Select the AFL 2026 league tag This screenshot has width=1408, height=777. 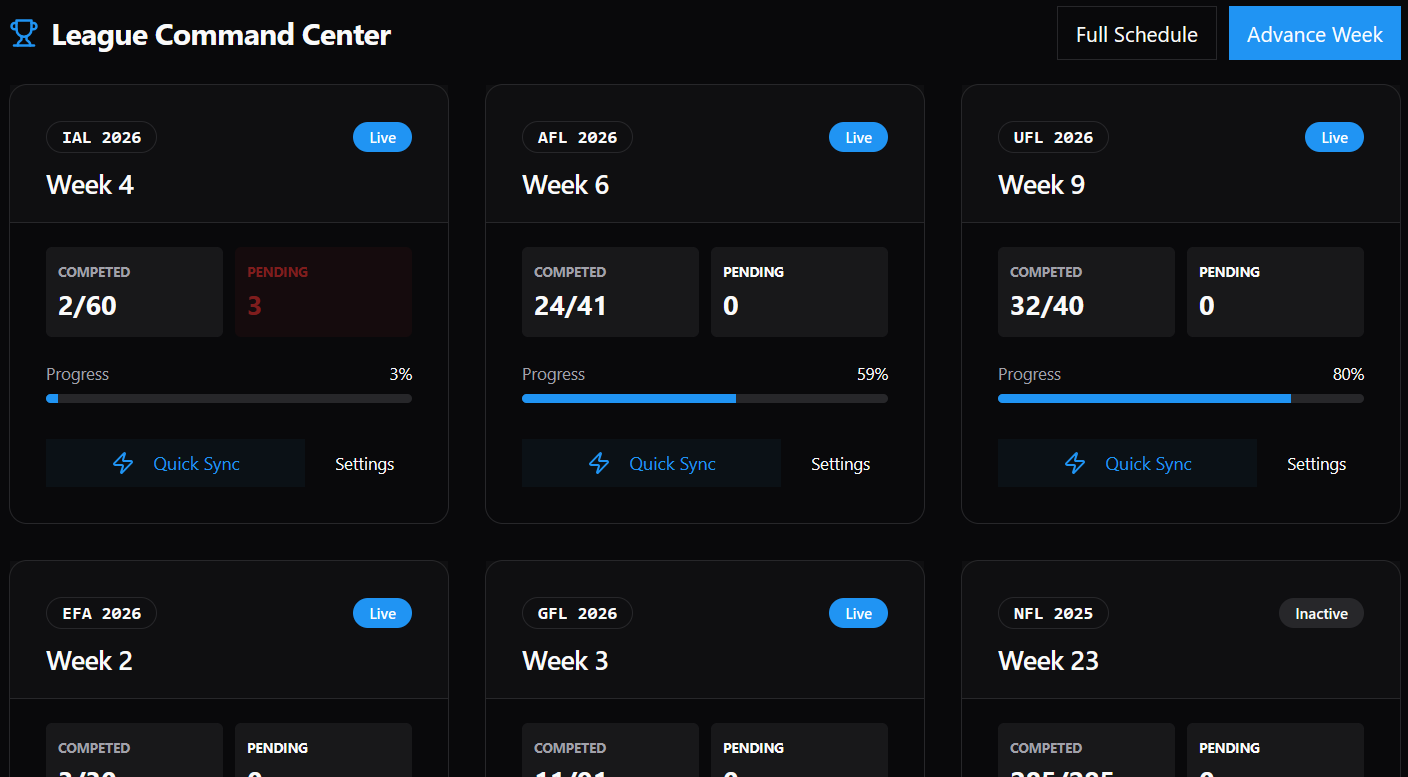(578, 137)
